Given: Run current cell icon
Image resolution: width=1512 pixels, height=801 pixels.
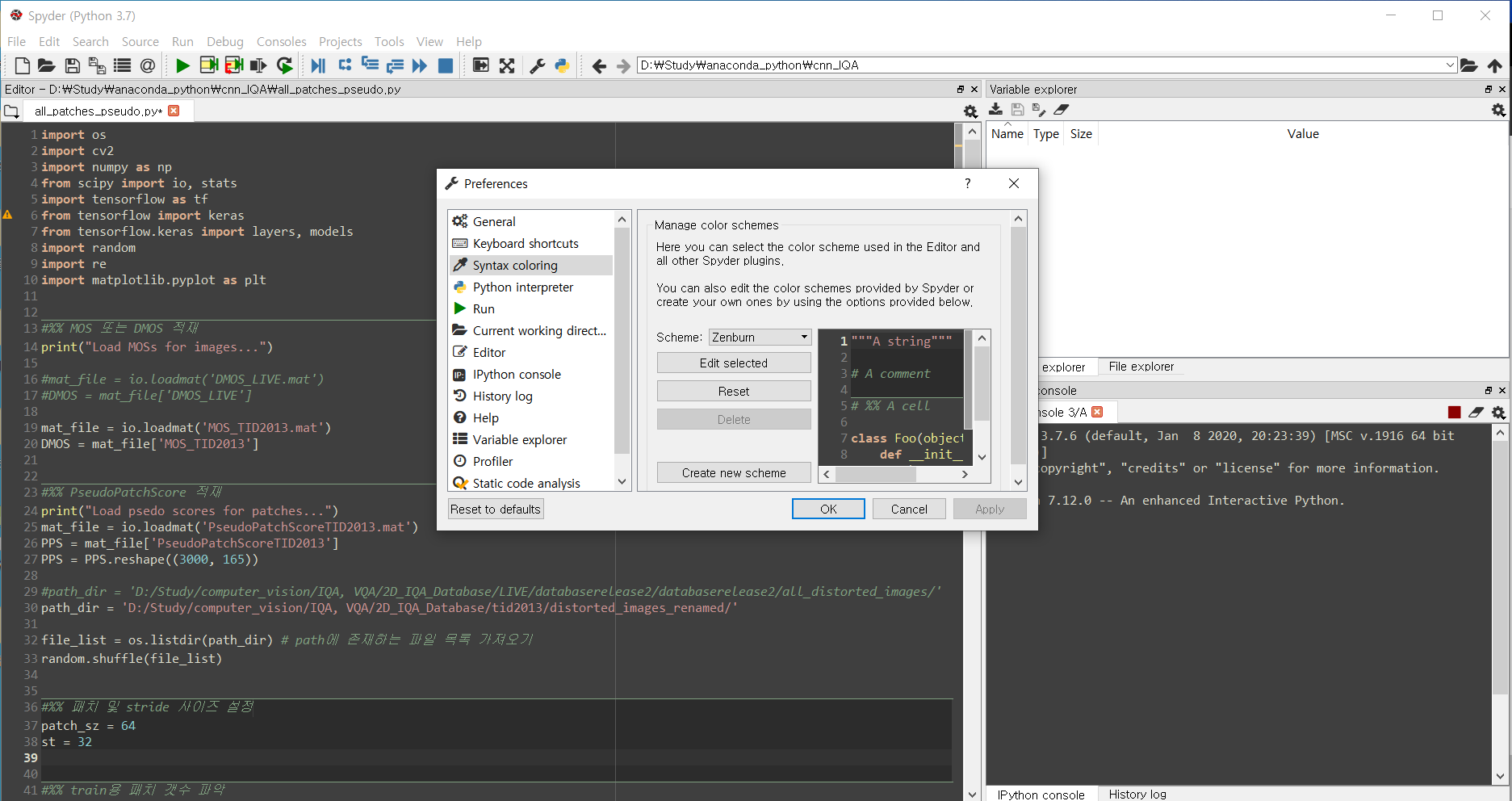Looking at the screenshot, I should (x=208, y=65).
